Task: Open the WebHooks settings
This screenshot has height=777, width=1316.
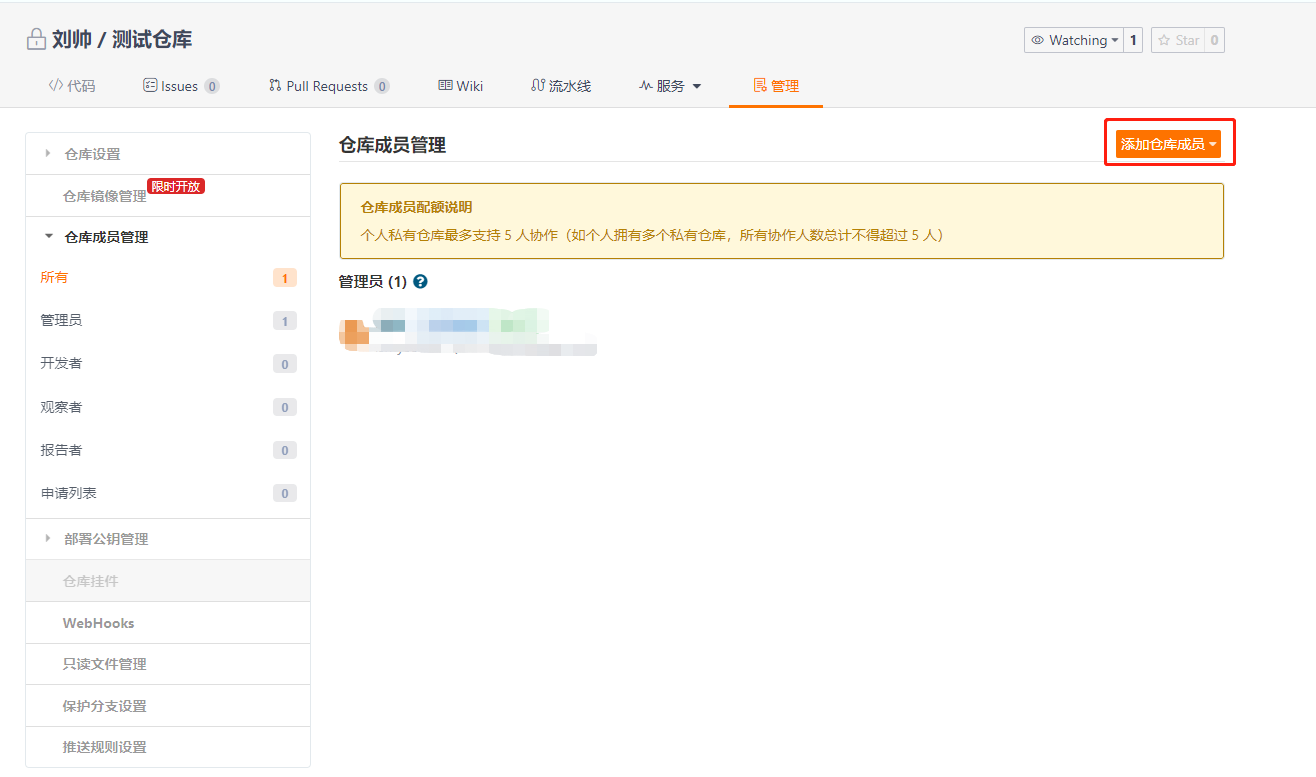Action: (x=168, y=623)
